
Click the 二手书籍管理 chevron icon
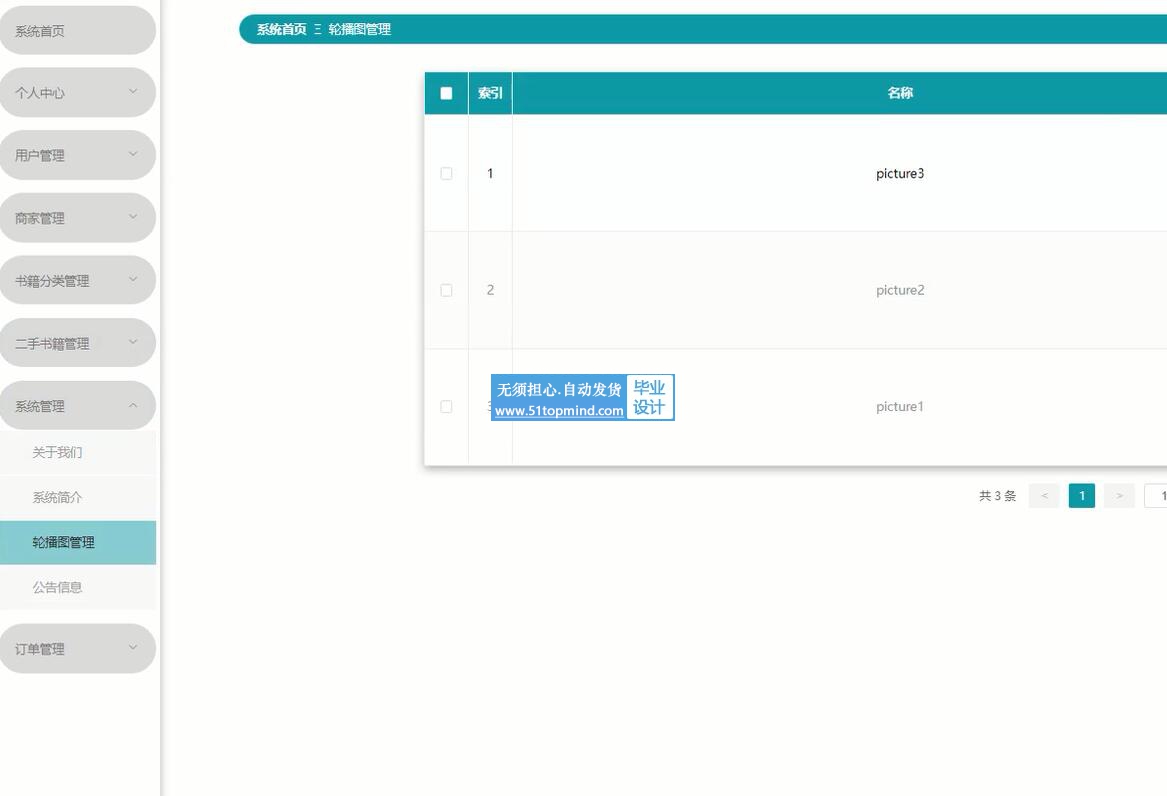click(133, 343)
